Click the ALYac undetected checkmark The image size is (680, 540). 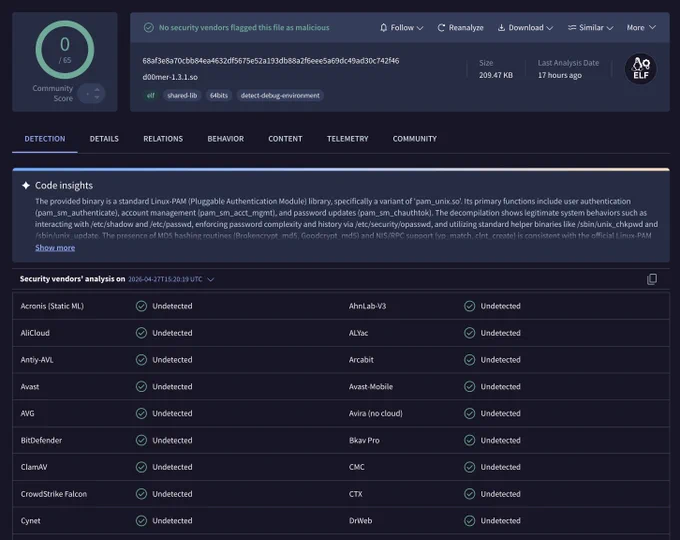point(470,333)
